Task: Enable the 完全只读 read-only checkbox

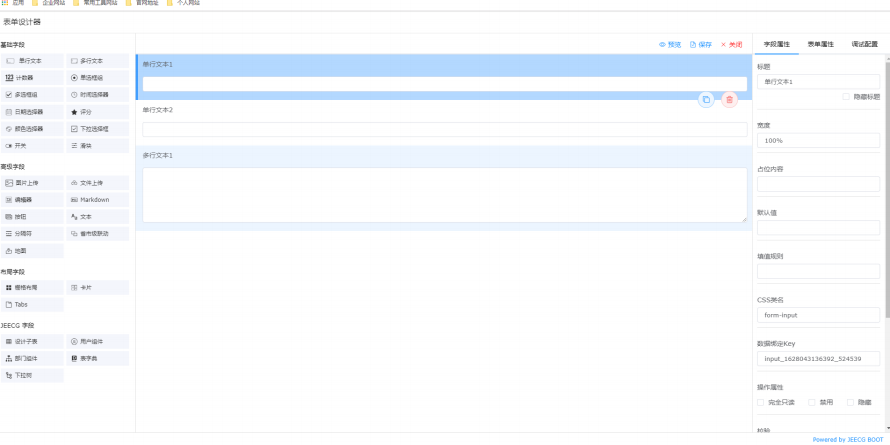Action: point(762,402)
